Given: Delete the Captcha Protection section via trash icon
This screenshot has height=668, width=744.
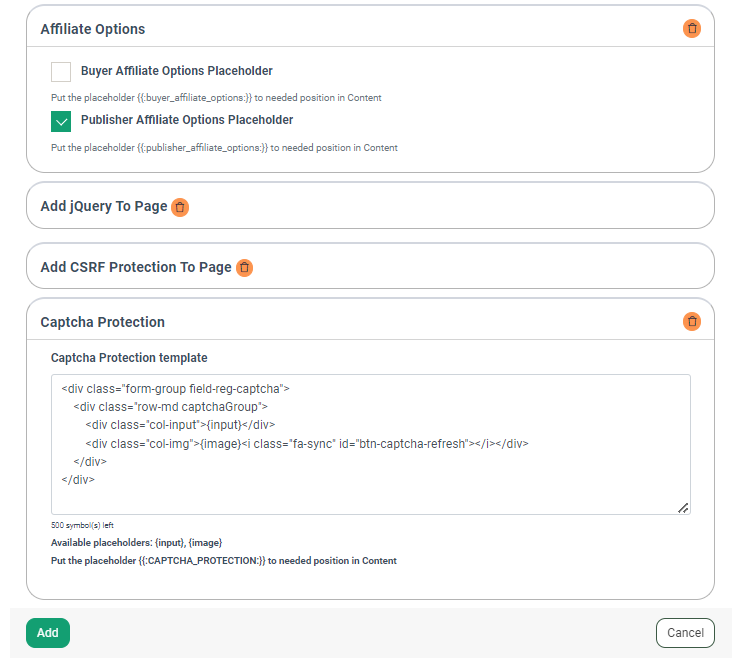Looking at the screenshot, I should (x=692, y=322).
